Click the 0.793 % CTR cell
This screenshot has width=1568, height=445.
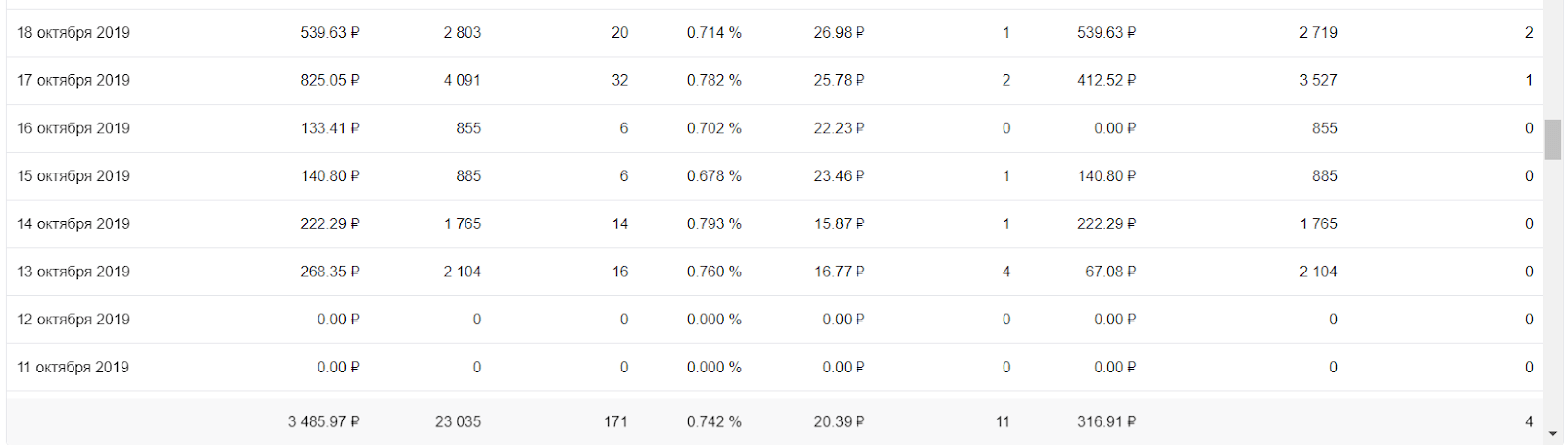[713, 224]
